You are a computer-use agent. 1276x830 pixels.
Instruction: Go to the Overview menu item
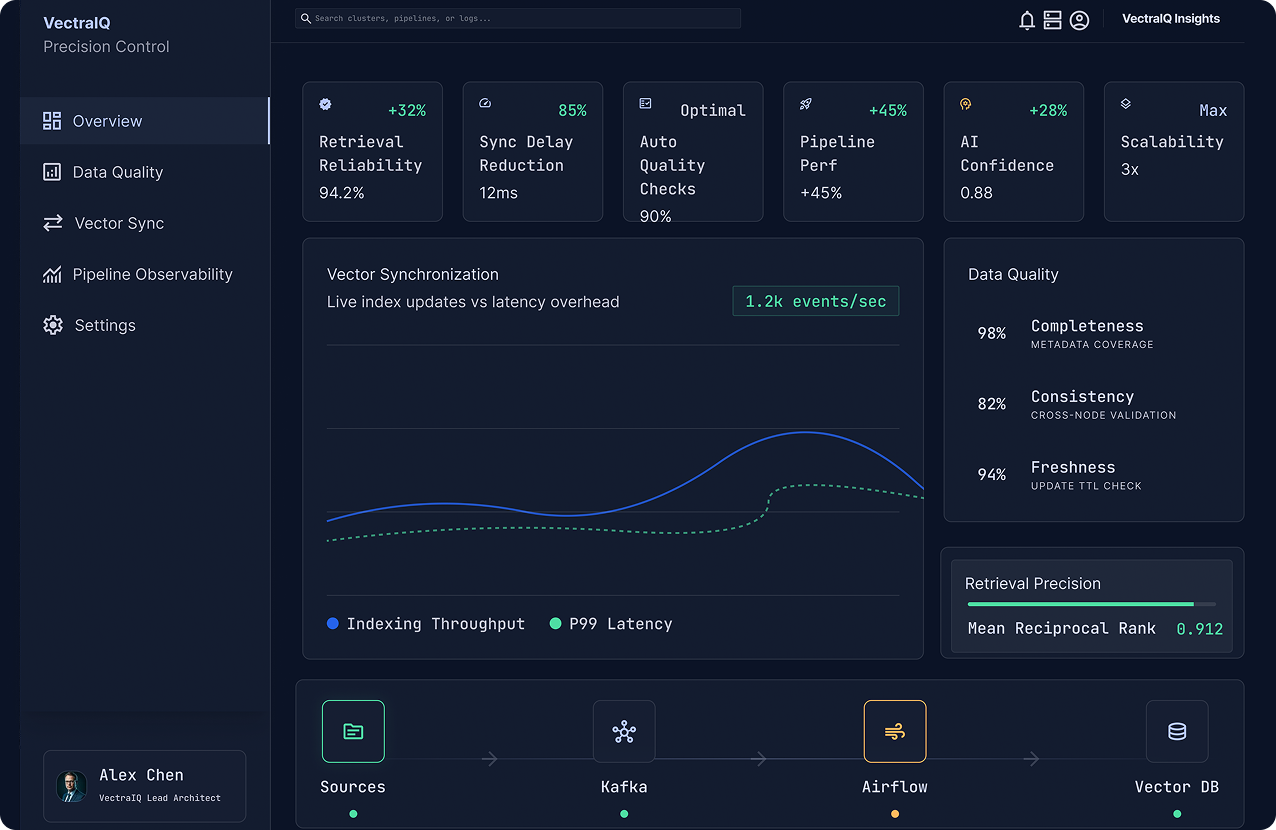click(145, 121)
